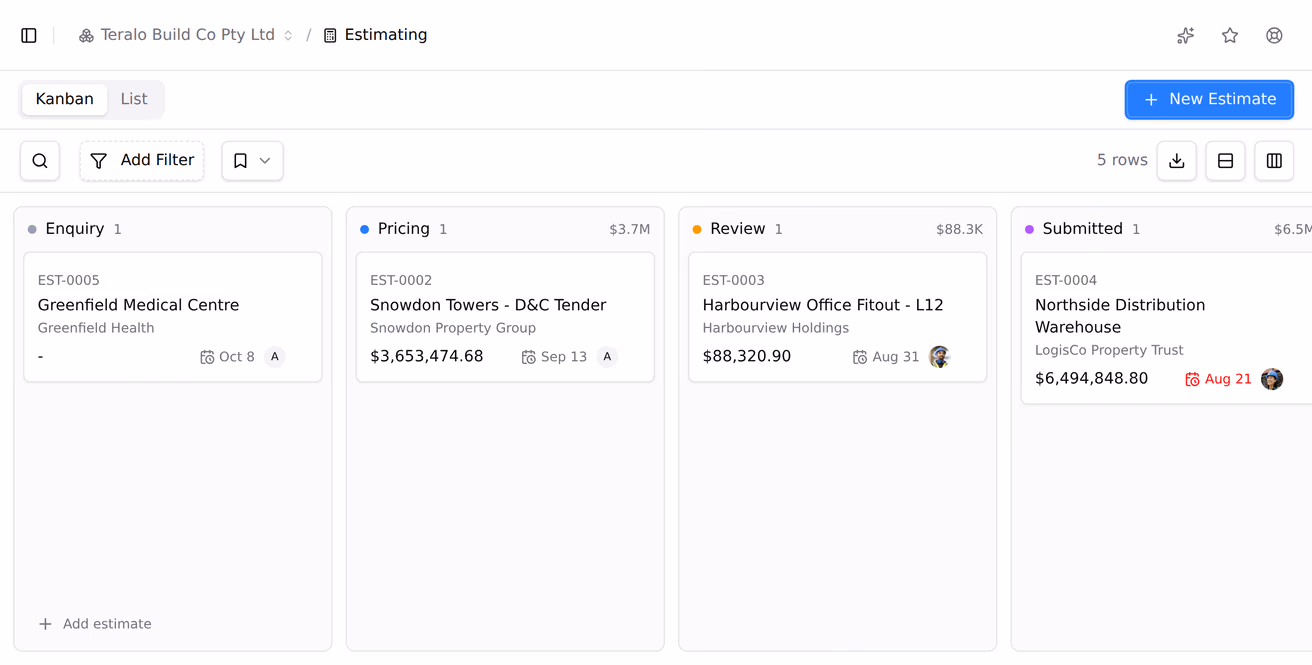
Task: Create a New Estimate
Action: [x=1209, y=99]
